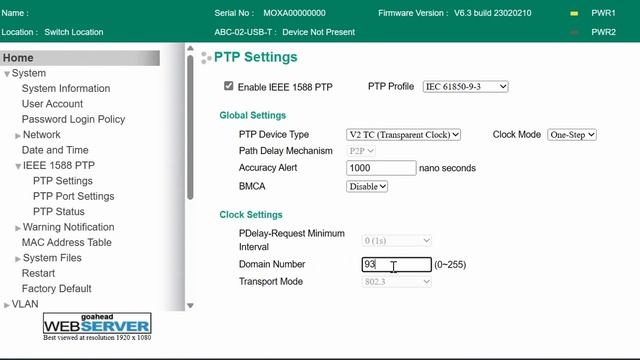Image resolution: width=640 pixels, height=360 pixels.
Task: Collapse the IEEE 1588 PTP node arrow
Action: point(18,166)
